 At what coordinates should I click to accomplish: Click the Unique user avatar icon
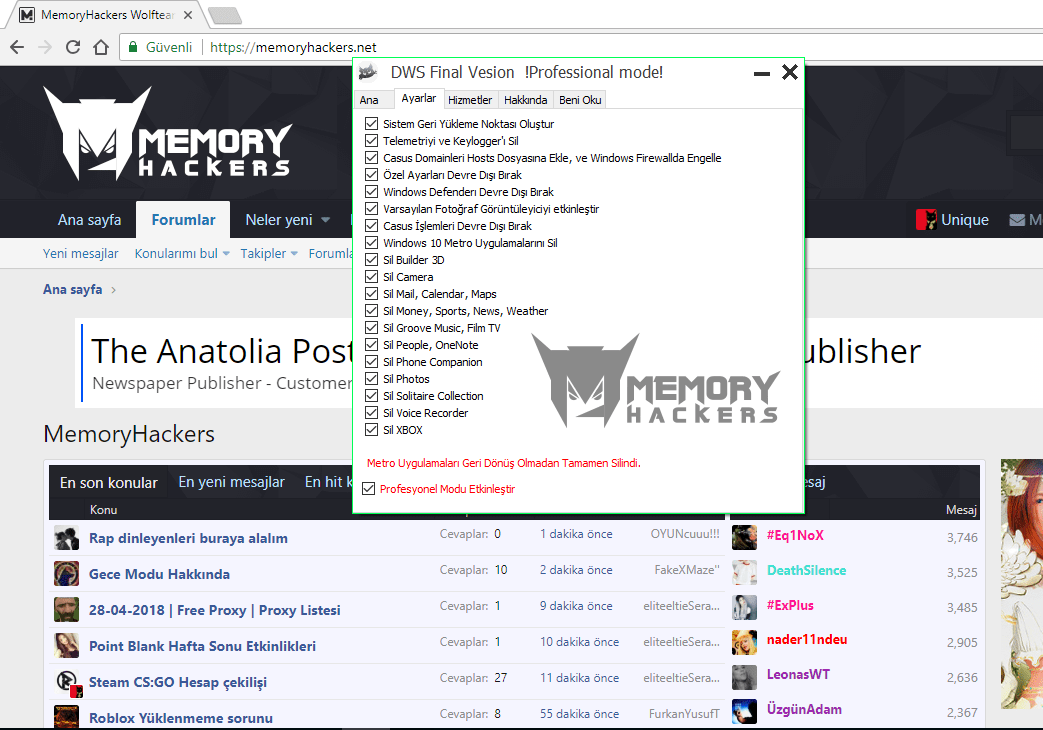[926, 220]
